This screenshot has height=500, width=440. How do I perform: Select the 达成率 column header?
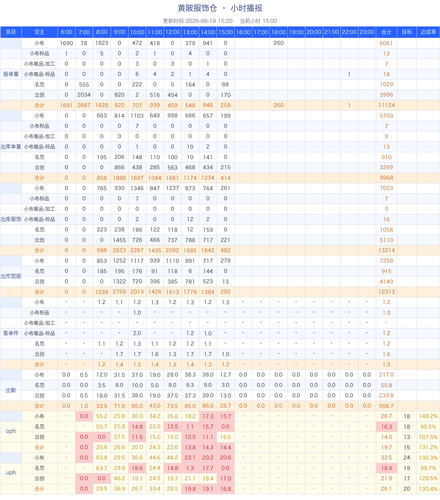[428, 32]
